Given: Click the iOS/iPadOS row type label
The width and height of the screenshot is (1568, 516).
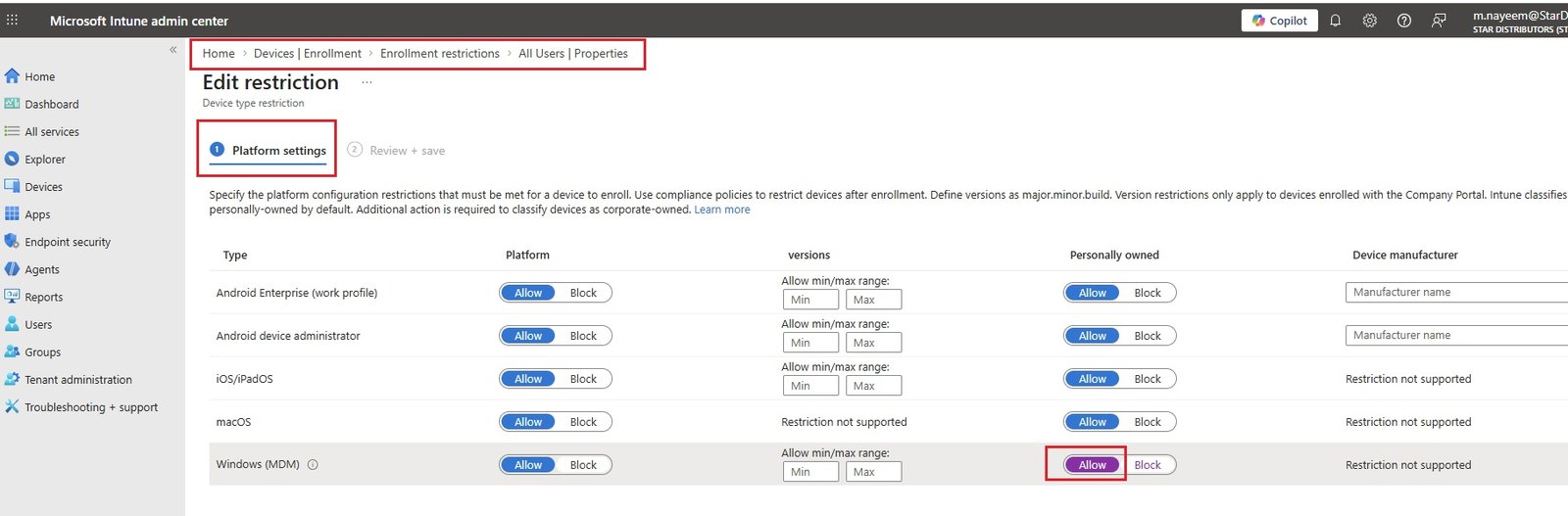Looking at the screenshot, I should pos(244,379).
